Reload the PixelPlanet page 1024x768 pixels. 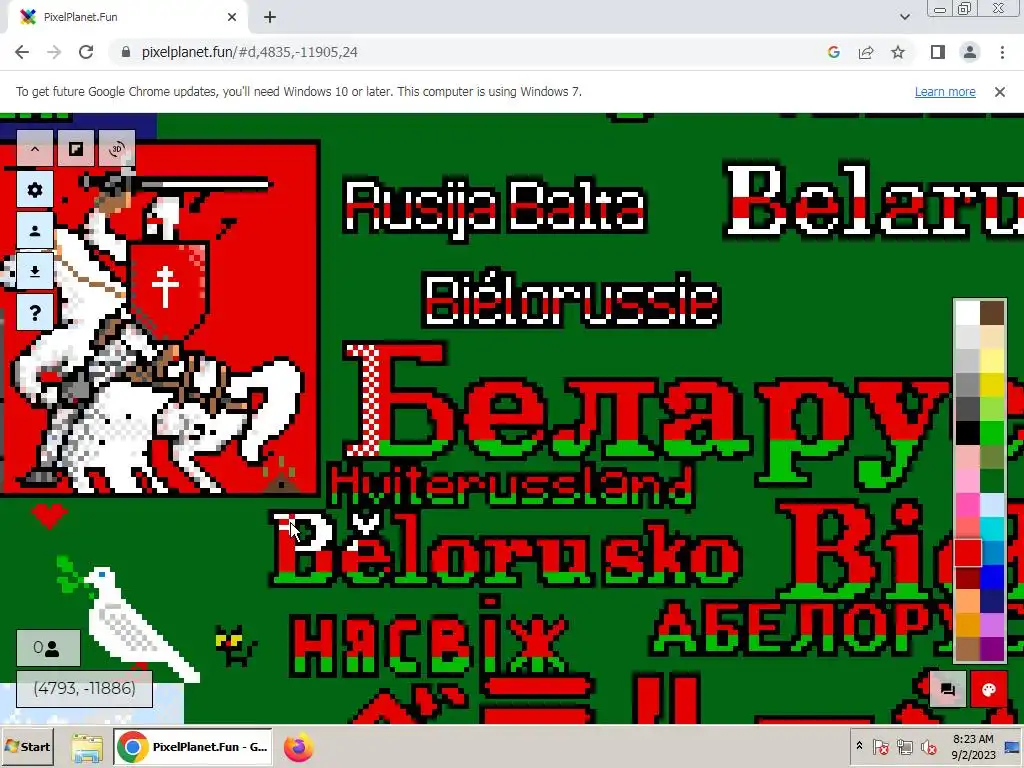86,52
